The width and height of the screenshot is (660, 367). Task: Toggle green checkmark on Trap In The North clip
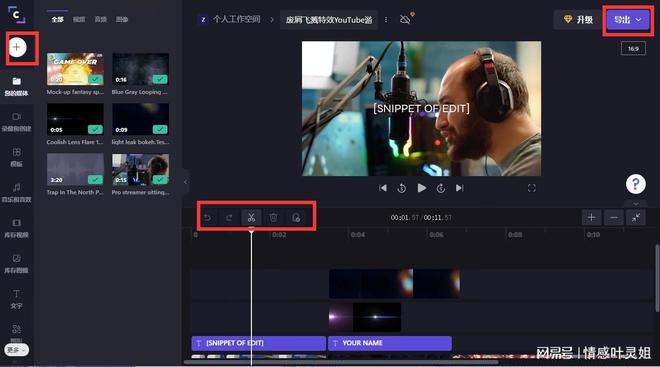[96, 180]
